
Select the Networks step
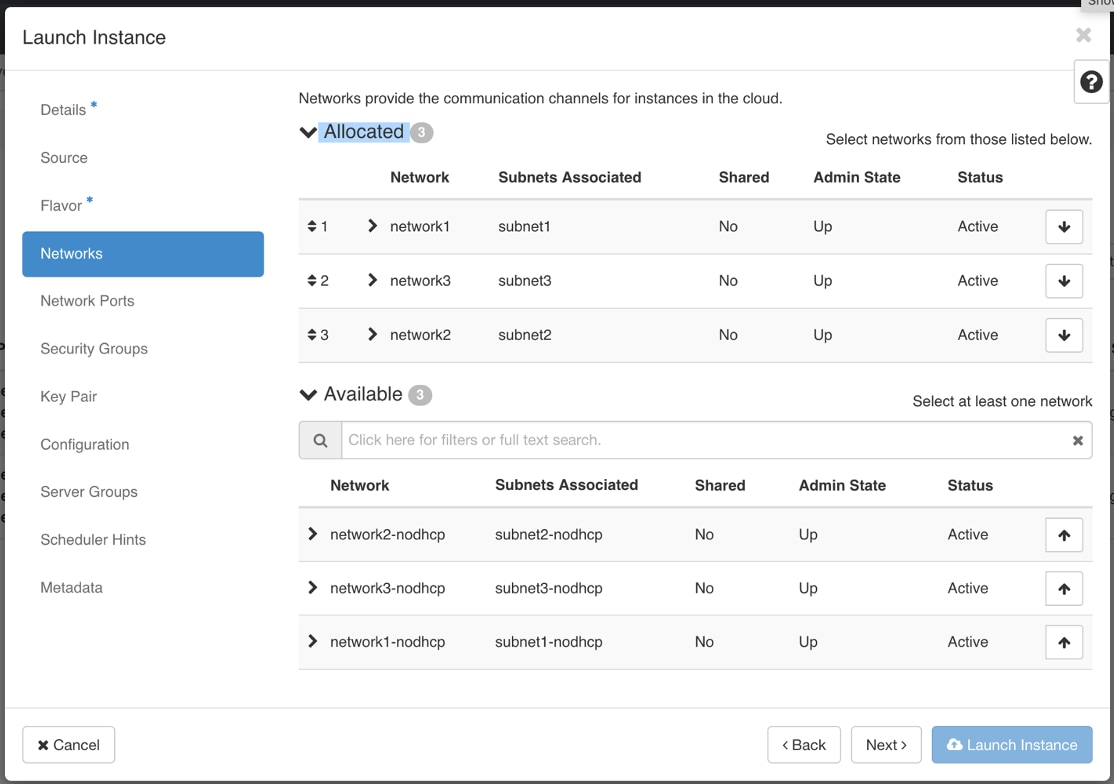[x=143, y=254]
